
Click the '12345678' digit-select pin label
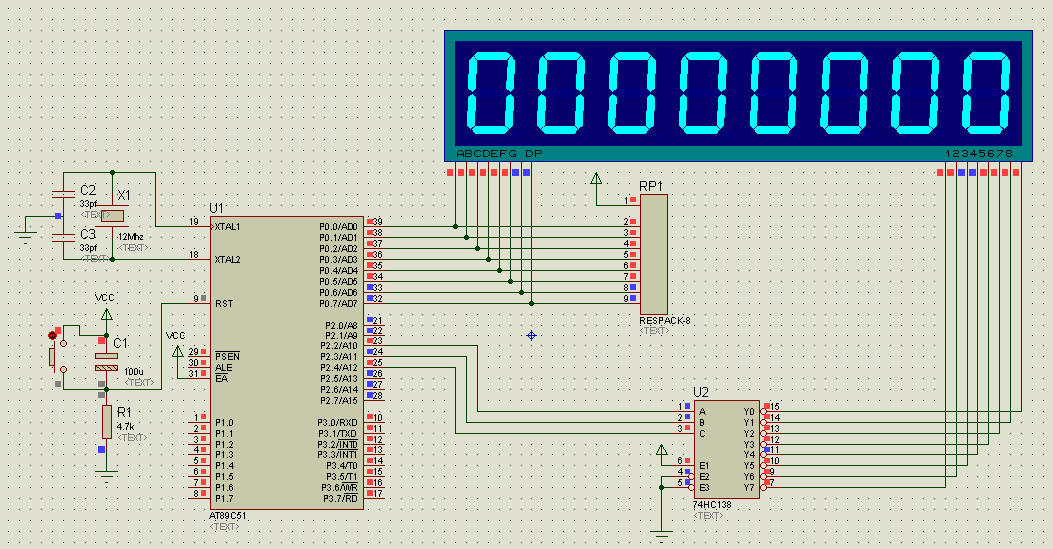coord(978,154)
